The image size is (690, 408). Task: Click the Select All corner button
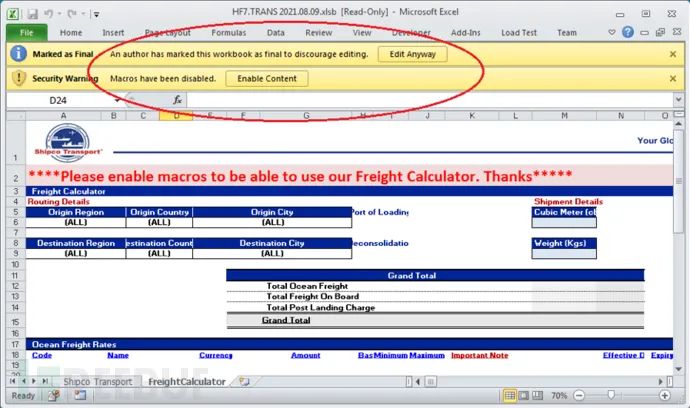[16, 116]
